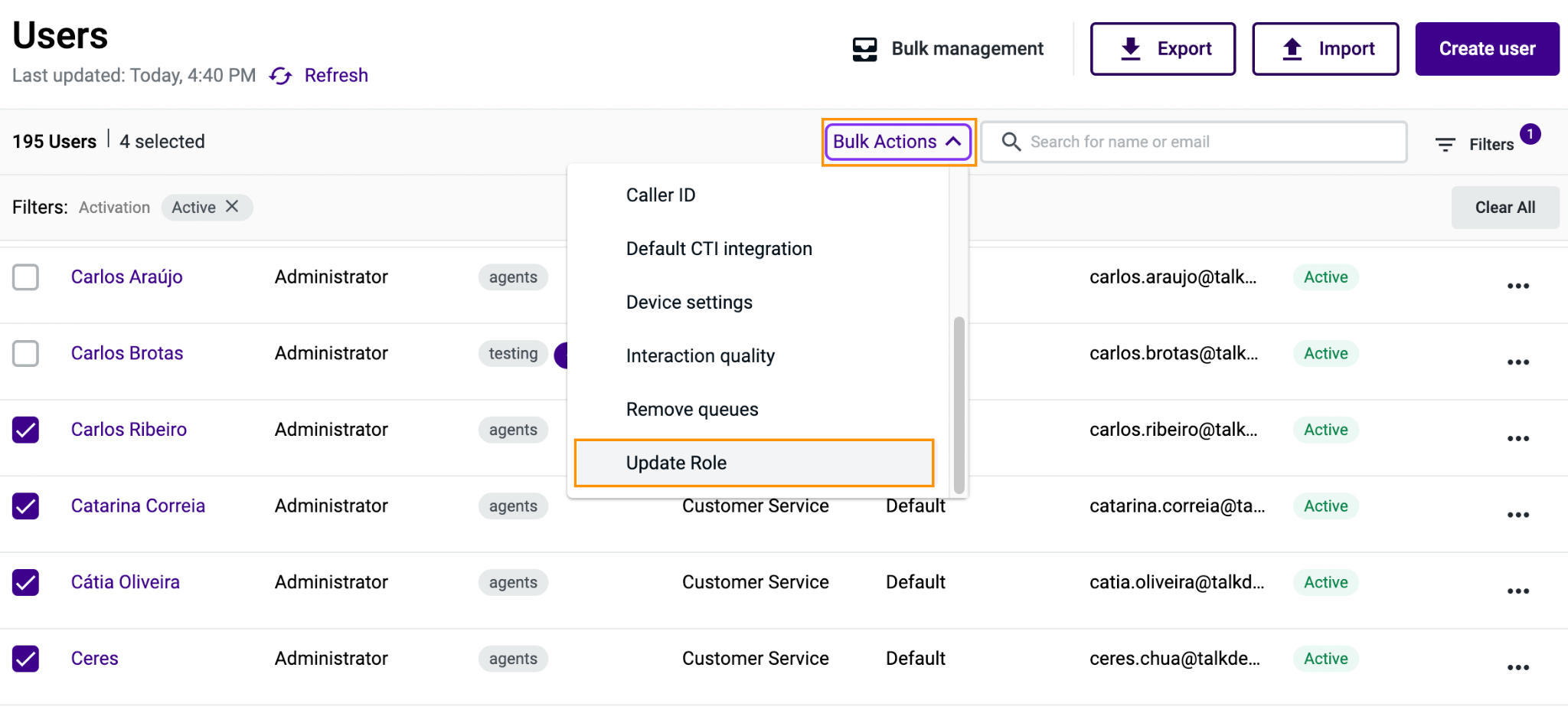Open three-dot menu for Cátia Oliveira

click(1518, 591)
